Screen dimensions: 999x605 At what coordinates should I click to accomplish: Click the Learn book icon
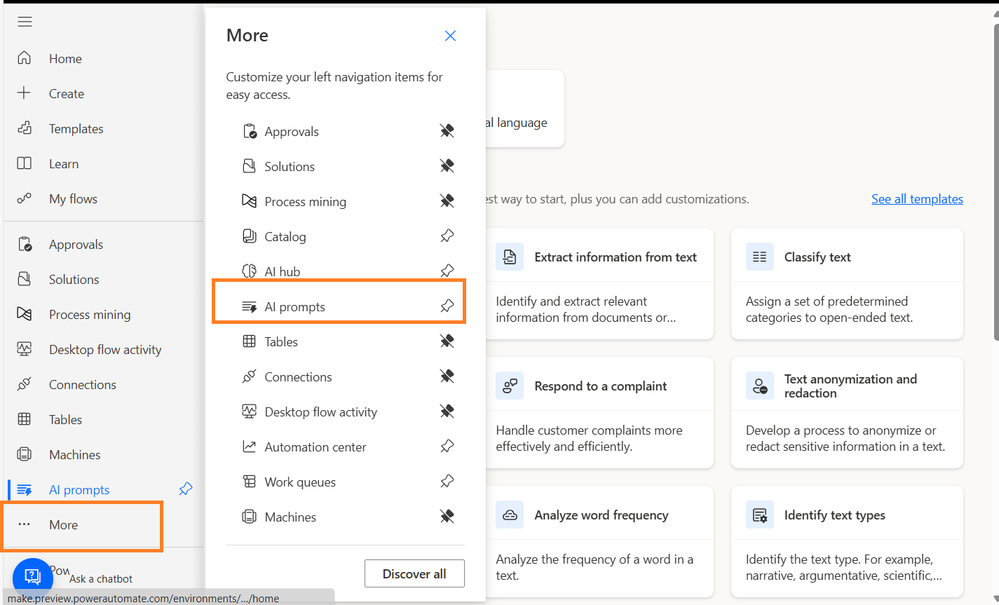pyautogui.click(x=24, y=163)
